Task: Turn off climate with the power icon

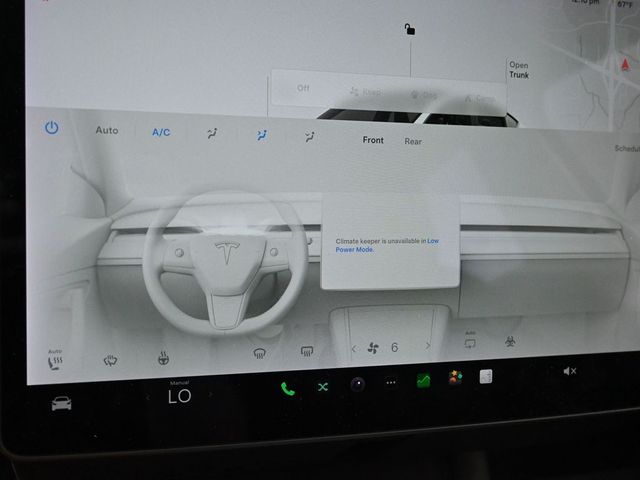Action: (x=51, y=128)
